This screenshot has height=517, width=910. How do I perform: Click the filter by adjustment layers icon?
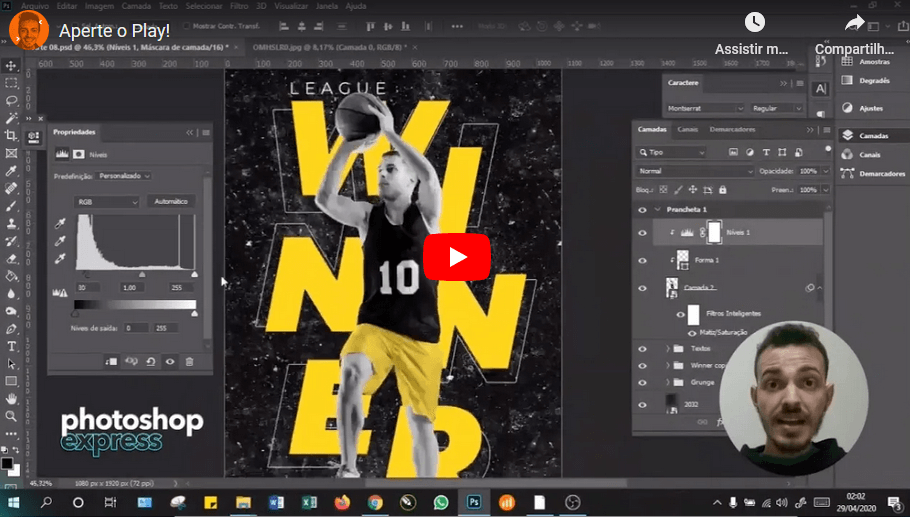pos(750,152)
